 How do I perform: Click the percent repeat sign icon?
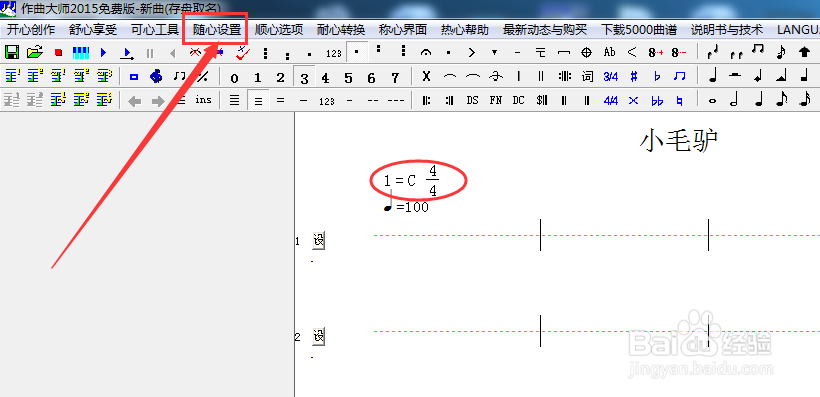(202, 76)
